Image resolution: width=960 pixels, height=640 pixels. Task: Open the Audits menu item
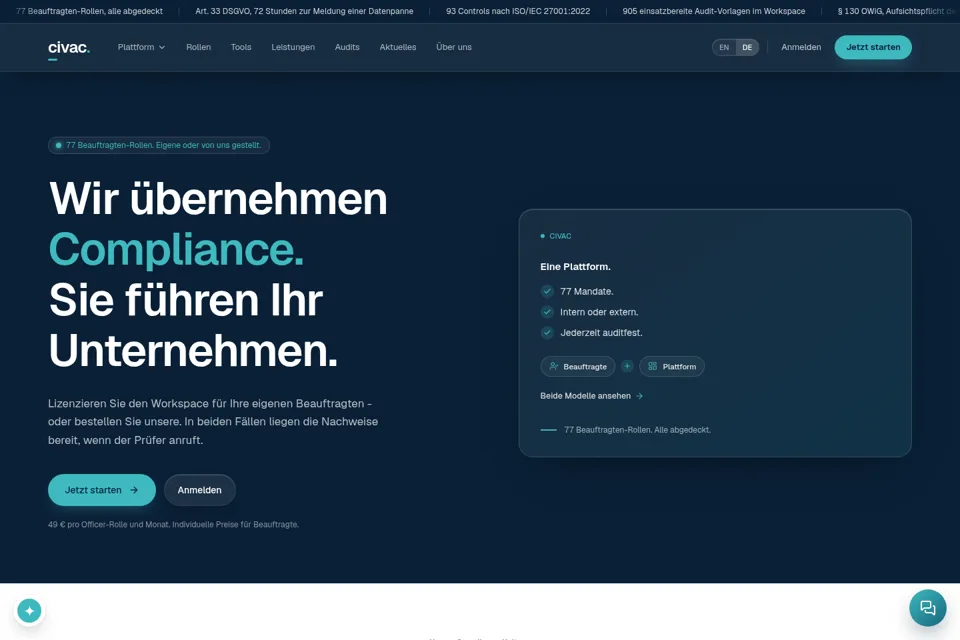click(347, 47)
